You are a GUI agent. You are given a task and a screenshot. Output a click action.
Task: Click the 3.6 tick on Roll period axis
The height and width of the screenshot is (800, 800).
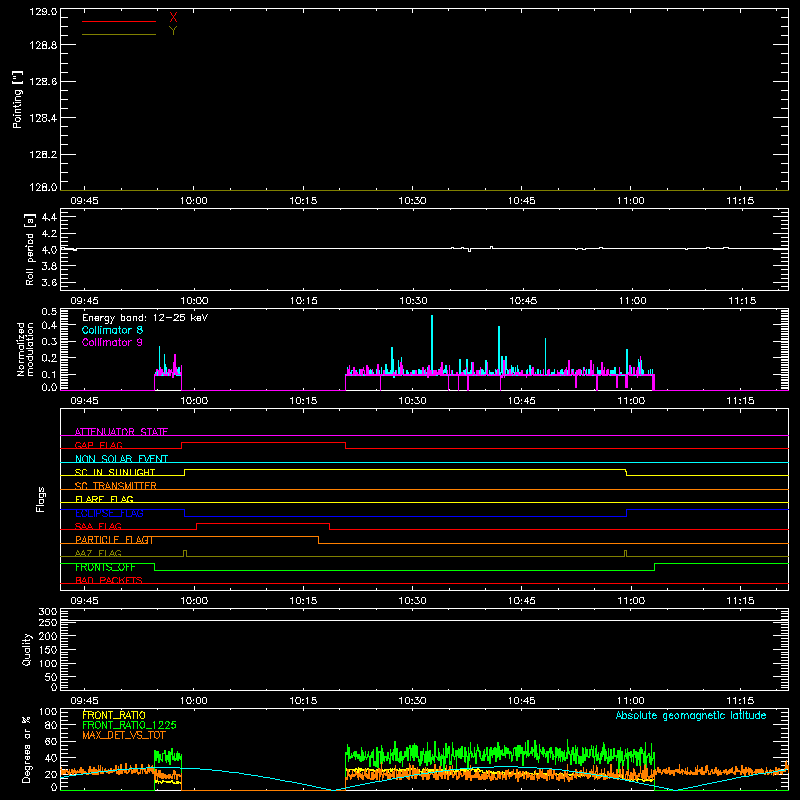pyautogui.click(x=49, y=282)
